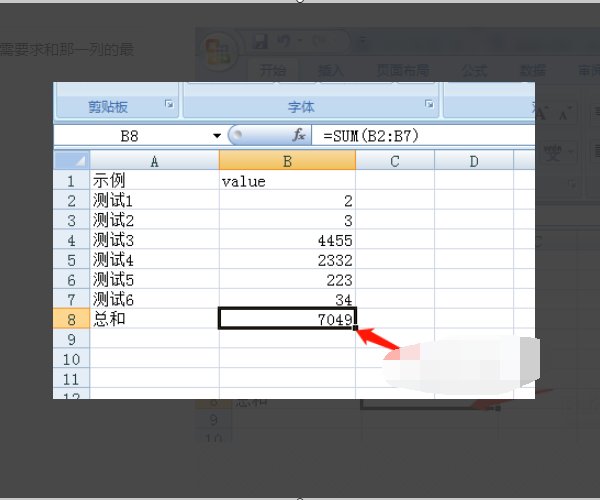Open 公式 tab in background Excel window
The width and height of the screenshot is (600, 500).
tap(474, 70)
